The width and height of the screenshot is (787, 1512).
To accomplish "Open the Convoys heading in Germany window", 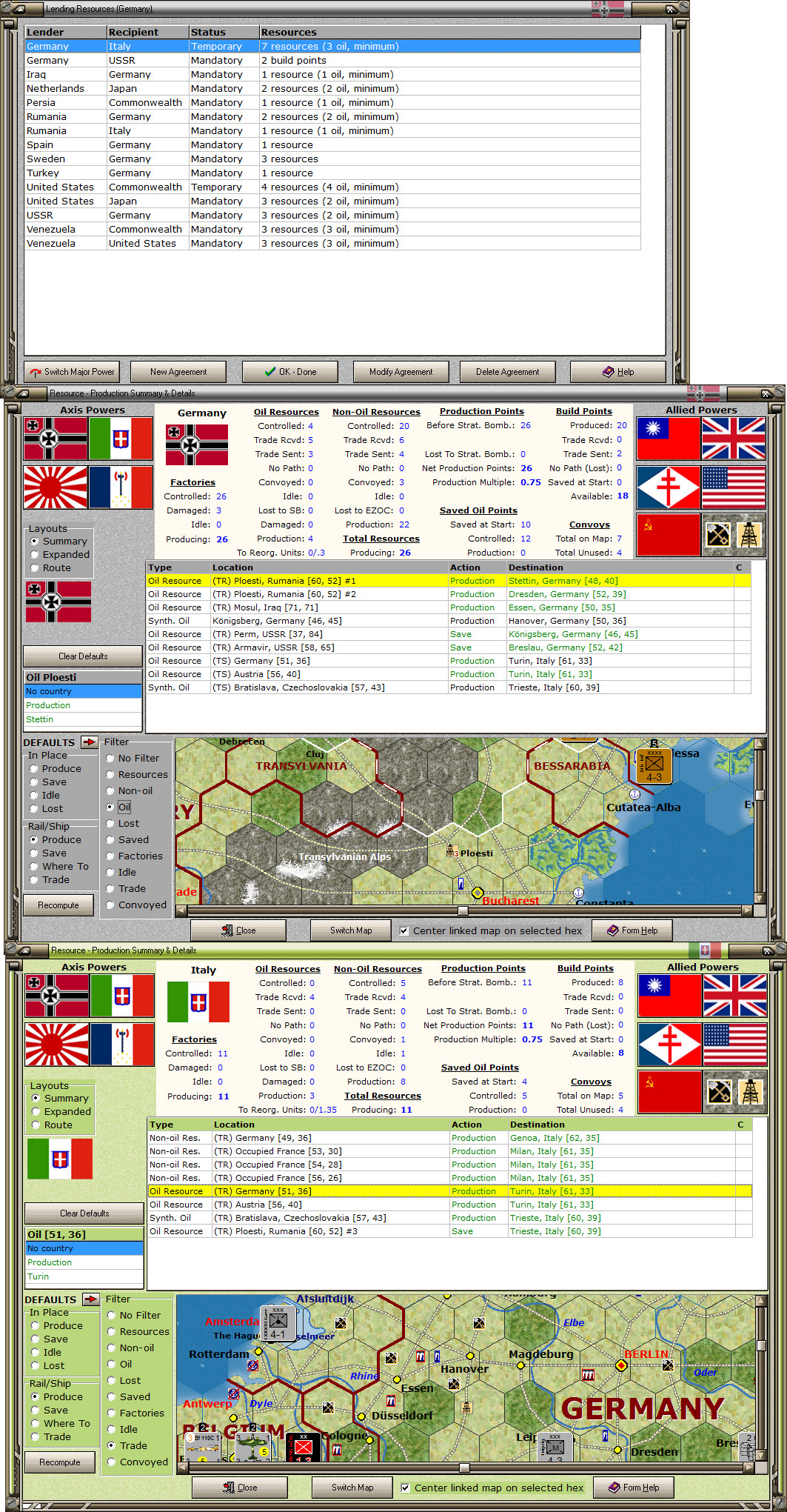I will [589, 524].
